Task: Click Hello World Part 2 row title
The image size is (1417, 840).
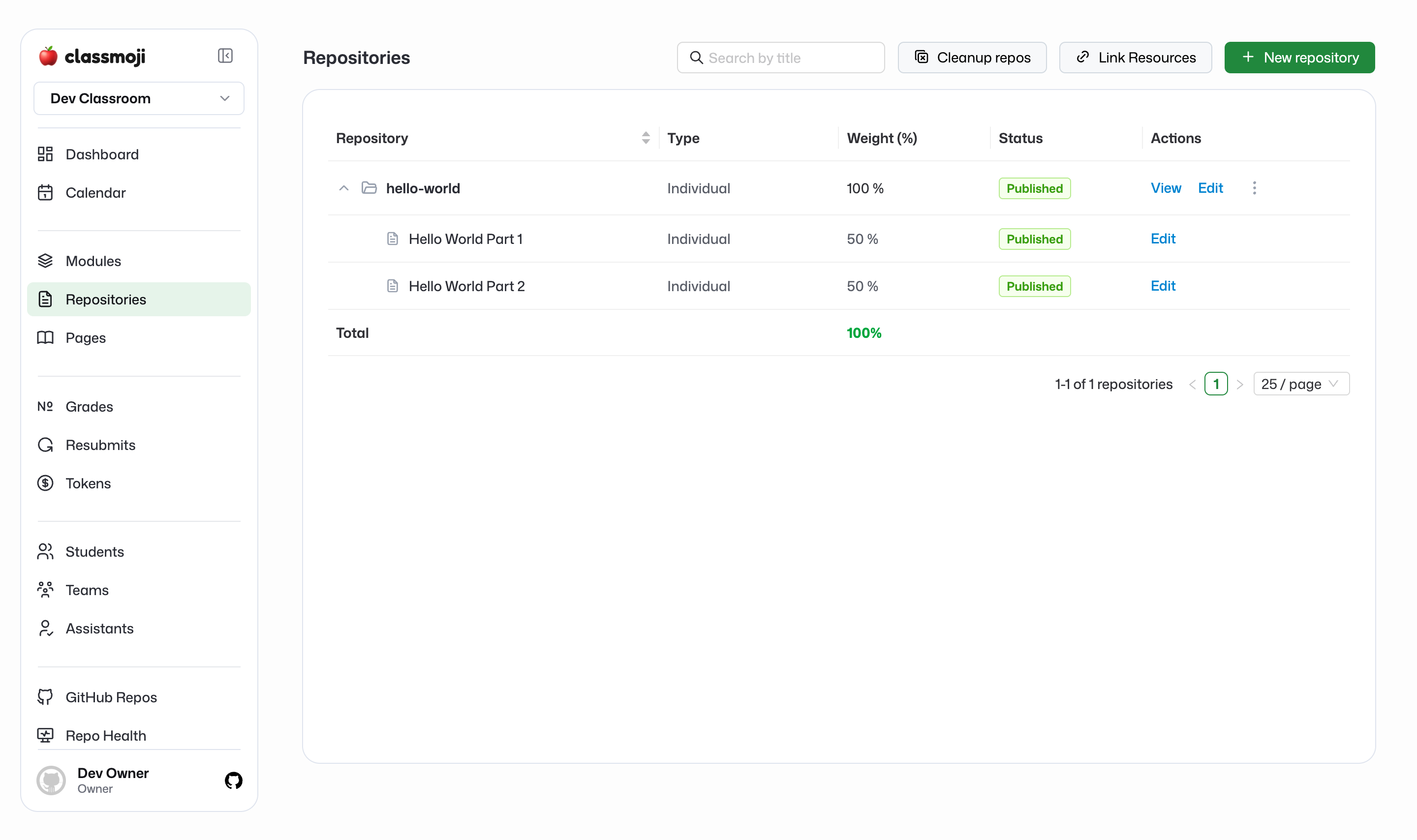Action: point(466,286)
